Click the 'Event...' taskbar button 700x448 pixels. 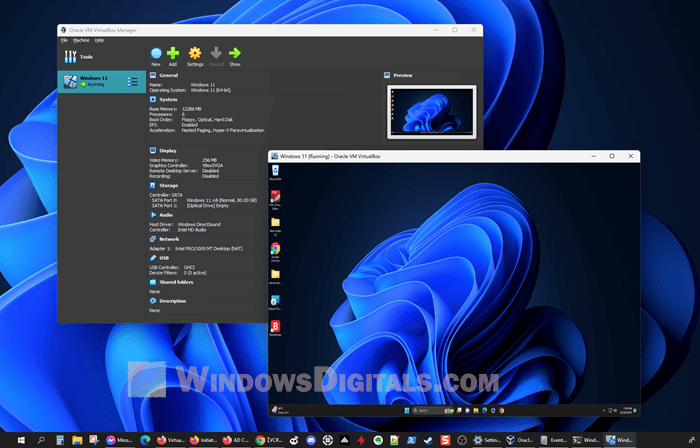coord(554,440)
